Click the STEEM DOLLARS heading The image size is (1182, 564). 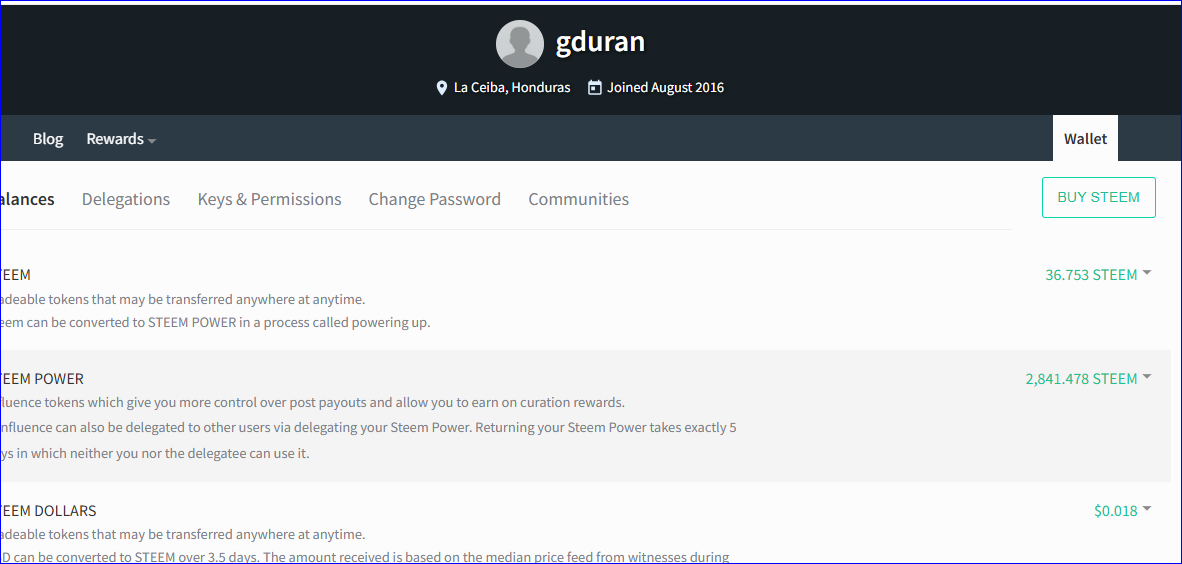[x=48, y=510]
